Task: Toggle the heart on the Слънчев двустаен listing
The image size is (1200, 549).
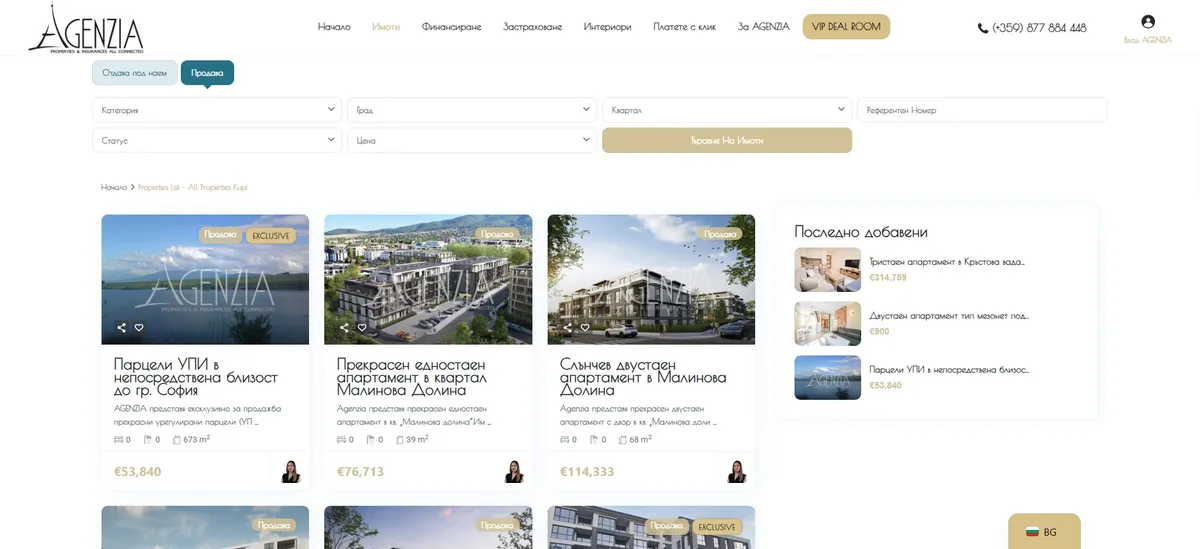Action: pyautogui.click(x=585, y=327)
